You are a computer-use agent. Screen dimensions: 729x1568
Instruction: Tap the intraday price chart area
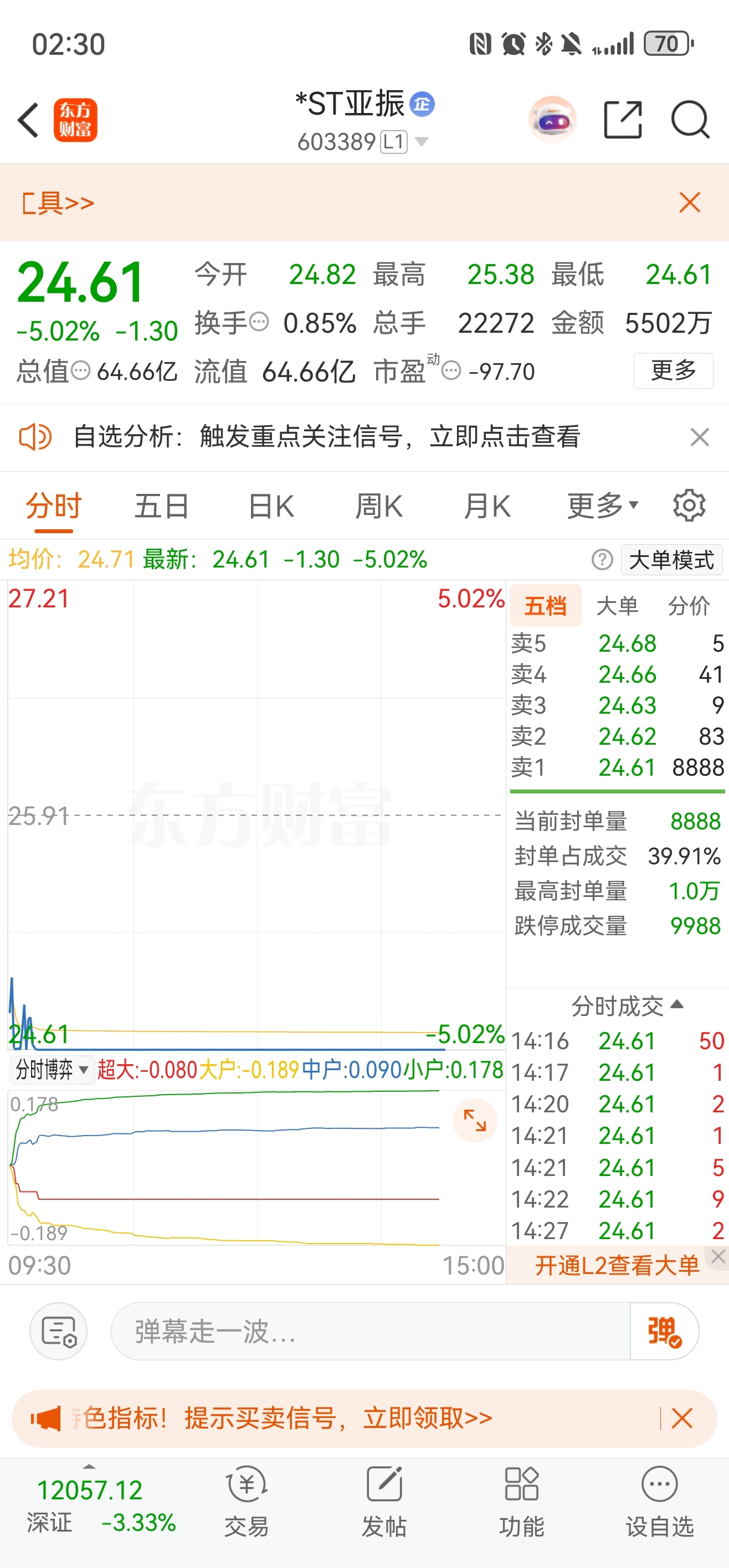click(x=256, y=816)
